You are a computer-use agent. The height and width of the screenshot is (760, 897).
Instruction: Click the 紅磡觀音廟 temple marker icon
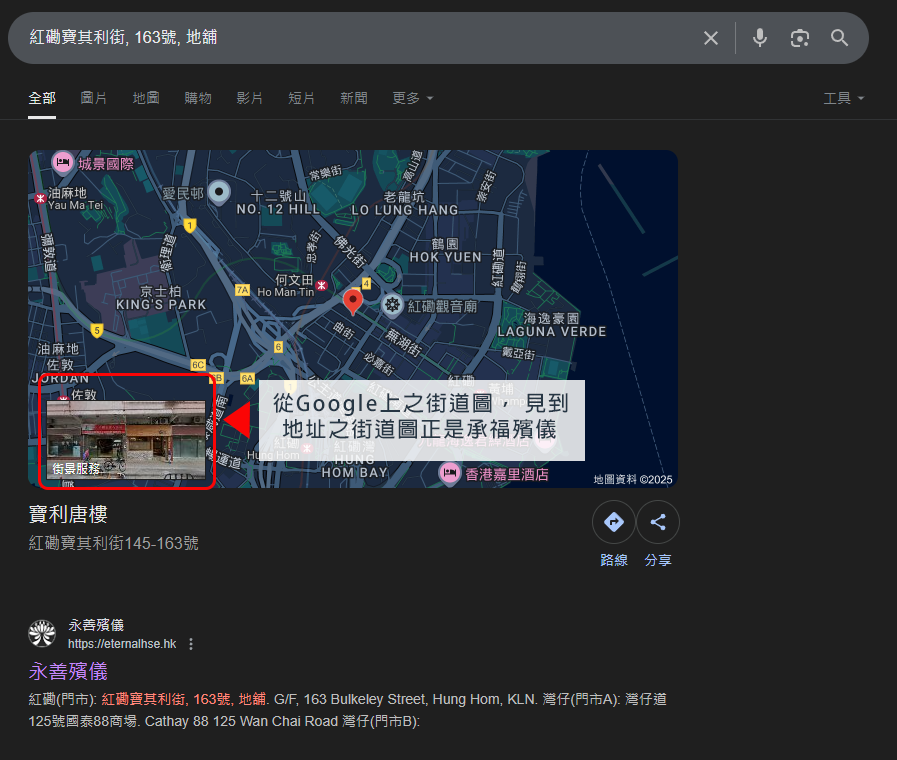pyautogui.click(x=392, y=305)
